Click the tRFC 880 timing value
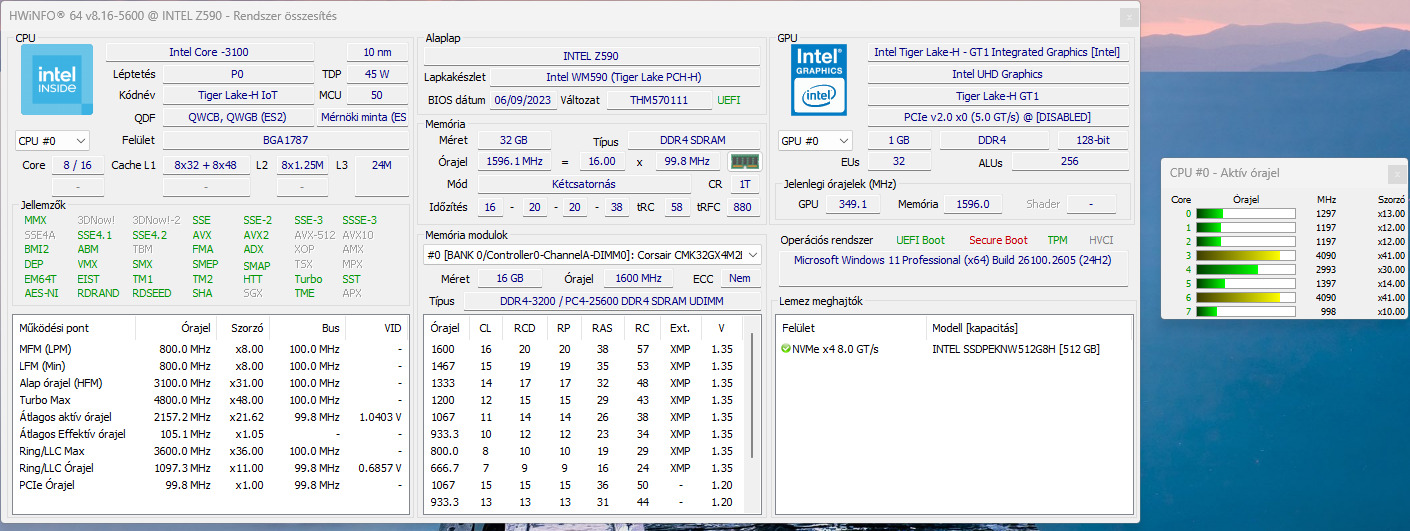This screenshot has width=1410, height=531. tap(741, 207)
